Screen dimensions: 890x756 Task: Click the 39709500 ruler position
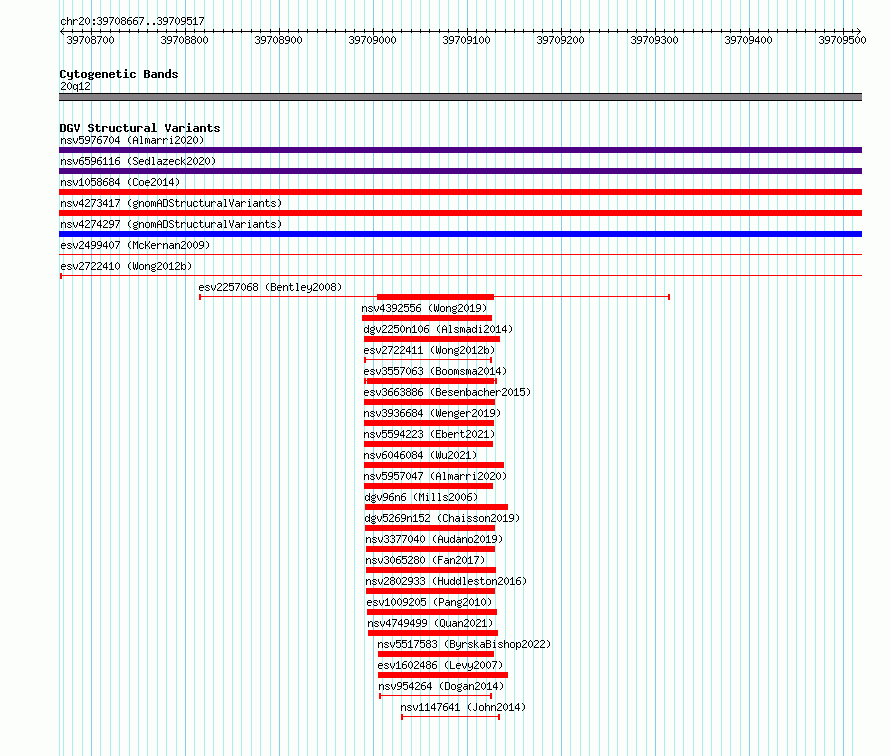point(842,40)
